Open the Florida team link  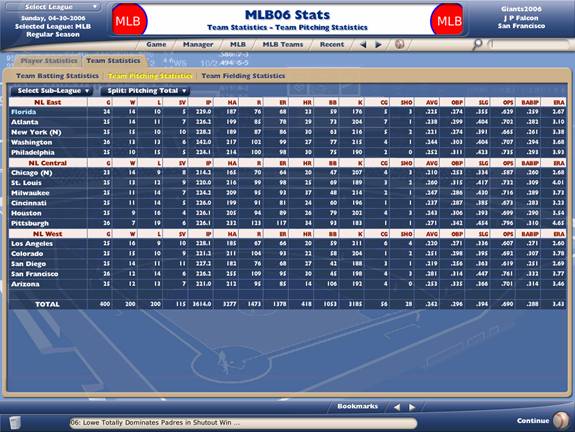(x=23, y=112)
